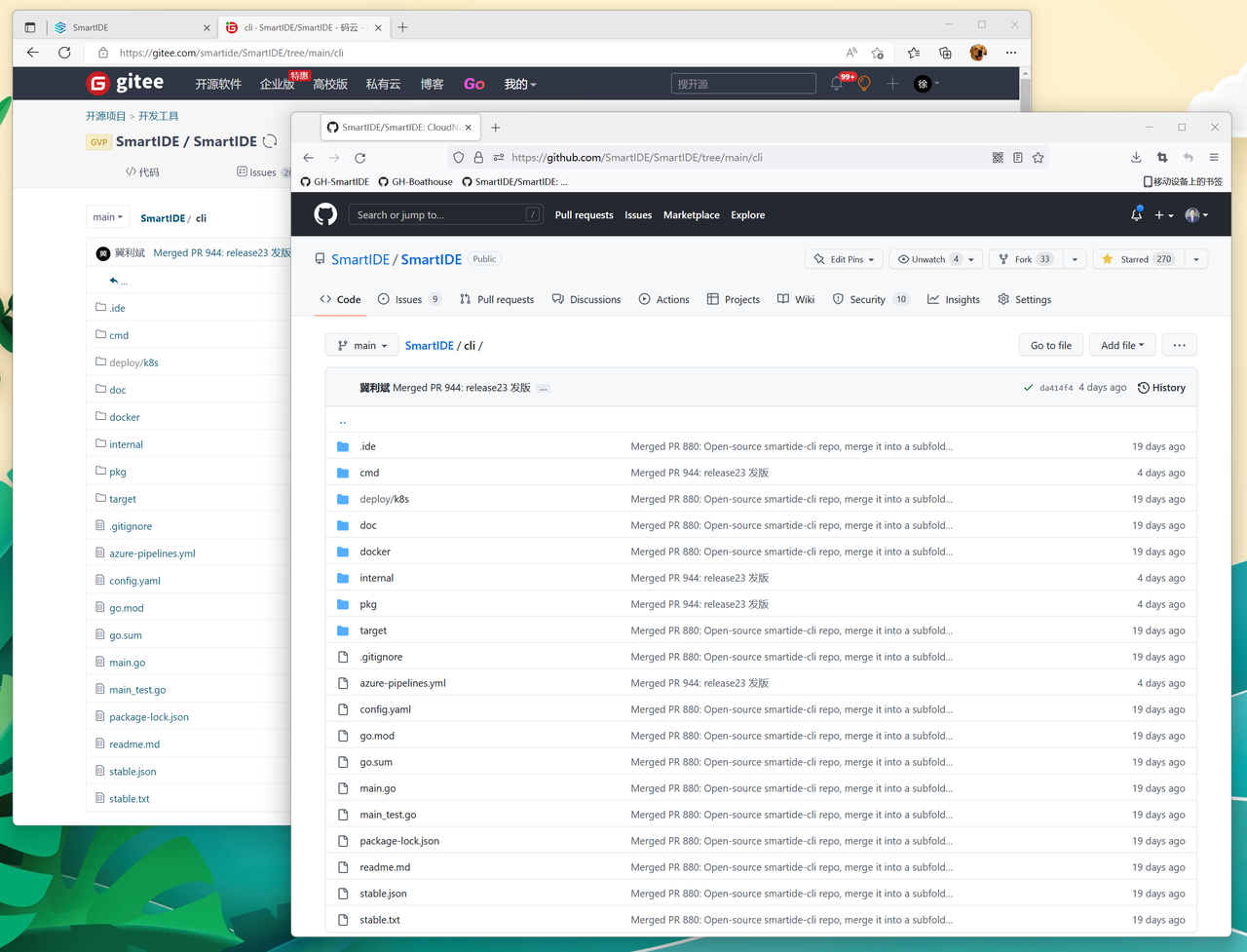Click the Go to file button
This screenshot has width=1247, height=952.
1051,345
